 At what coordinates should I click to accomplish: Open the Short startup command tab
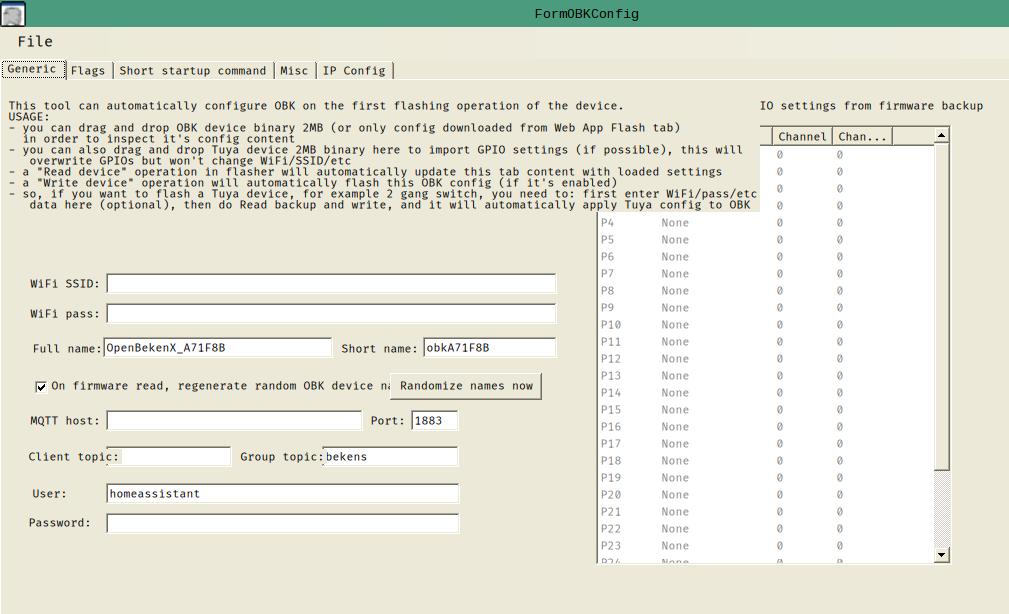tap(193, 71)
